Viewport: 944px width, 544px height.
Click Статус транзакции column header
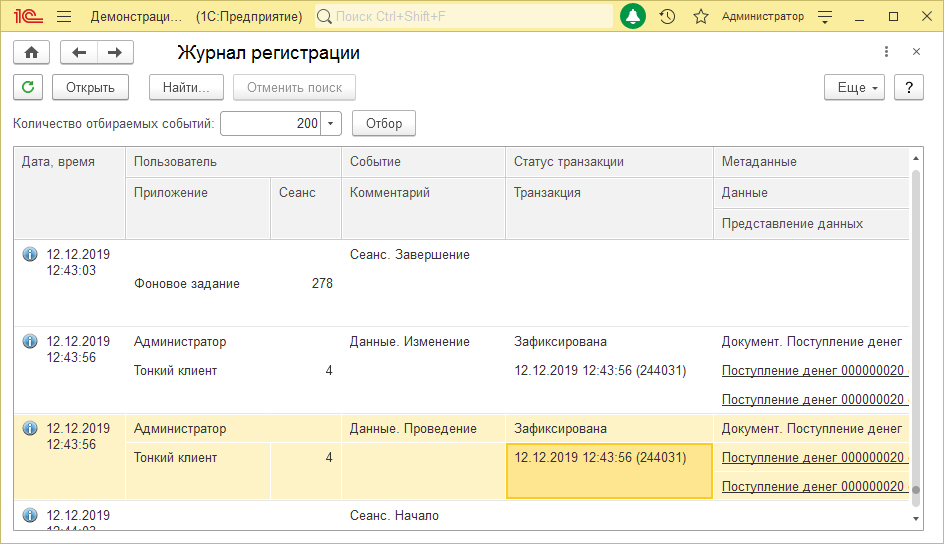[x=609, y=162]
